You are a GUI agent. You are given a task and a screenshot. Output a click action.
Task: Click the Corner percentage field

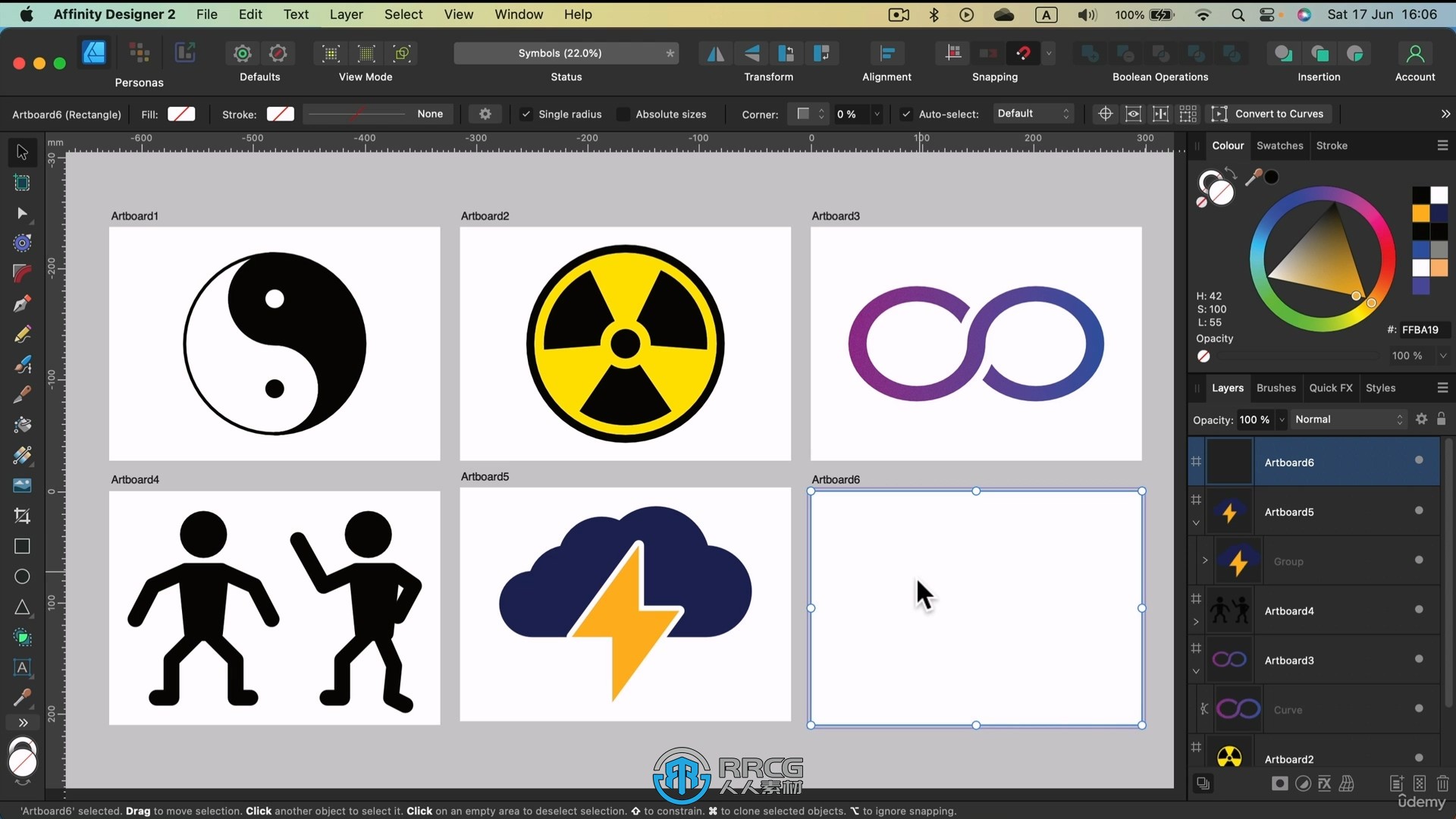tap(852, 114)
